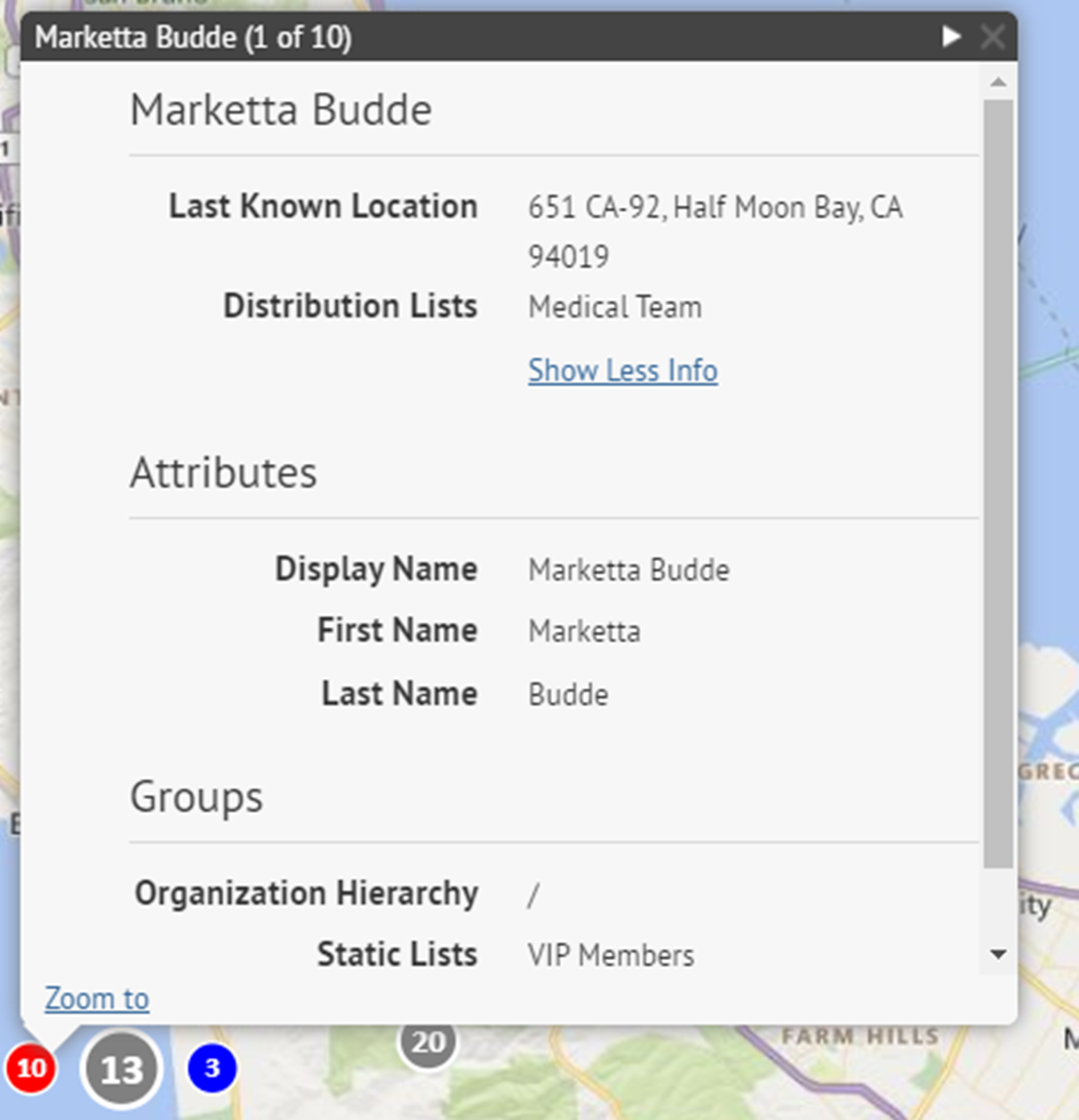Click the FARM HILLS map label
The width and height of the screenshot is (1079, 1120).
(x=860, y=1036)
